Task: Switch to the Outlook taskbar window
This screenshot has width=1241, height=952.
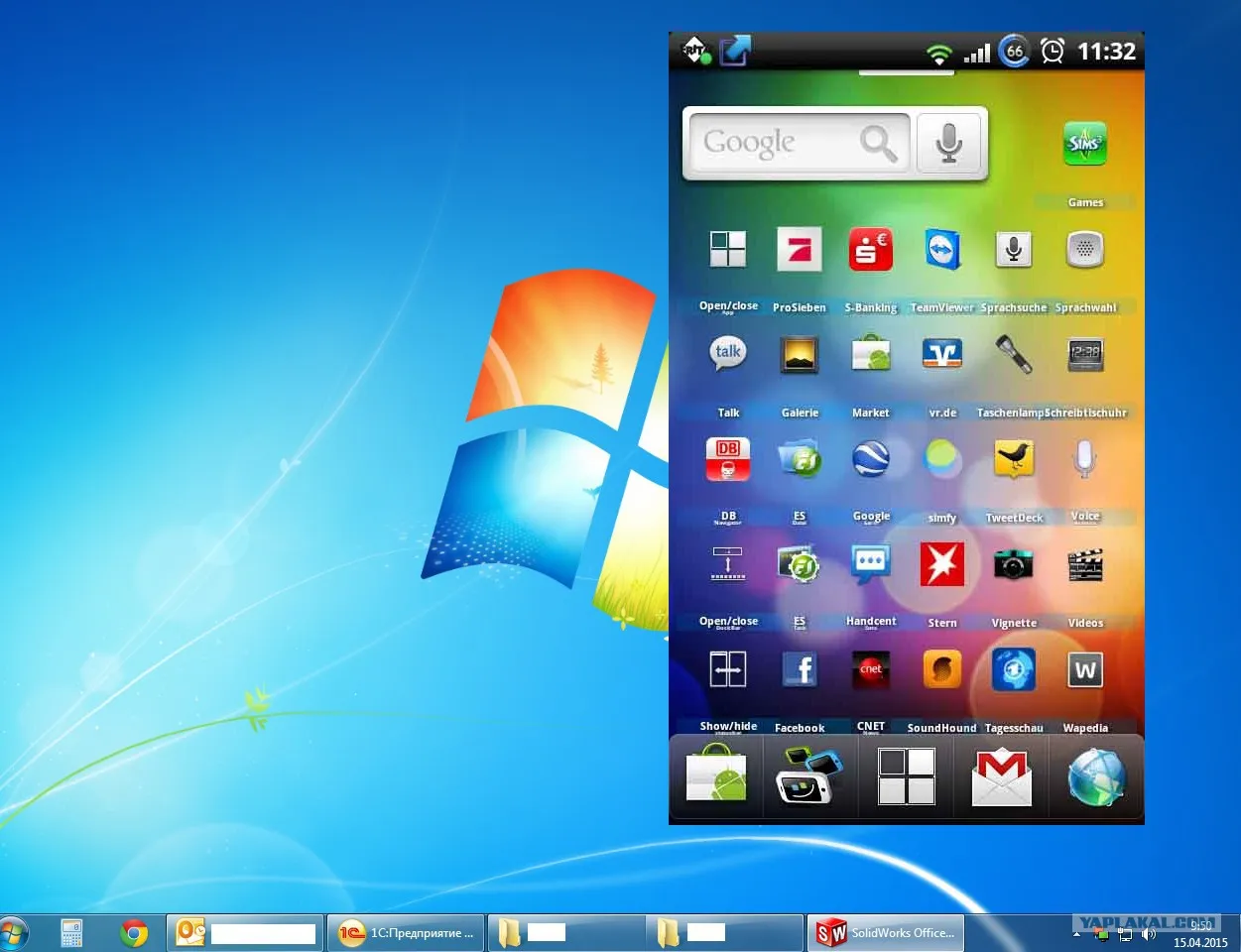Action: coord(245,933)
